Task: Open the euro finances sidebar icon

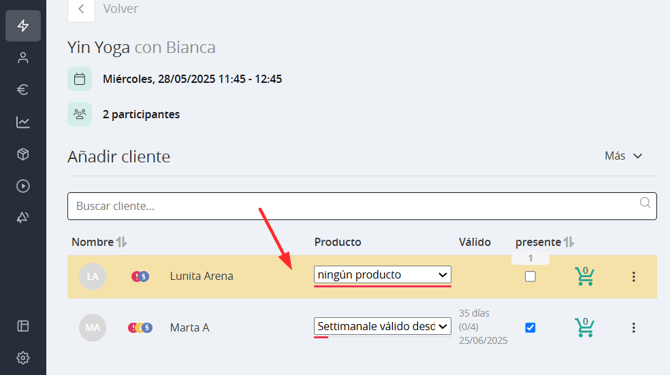Action: click(23, 90)
